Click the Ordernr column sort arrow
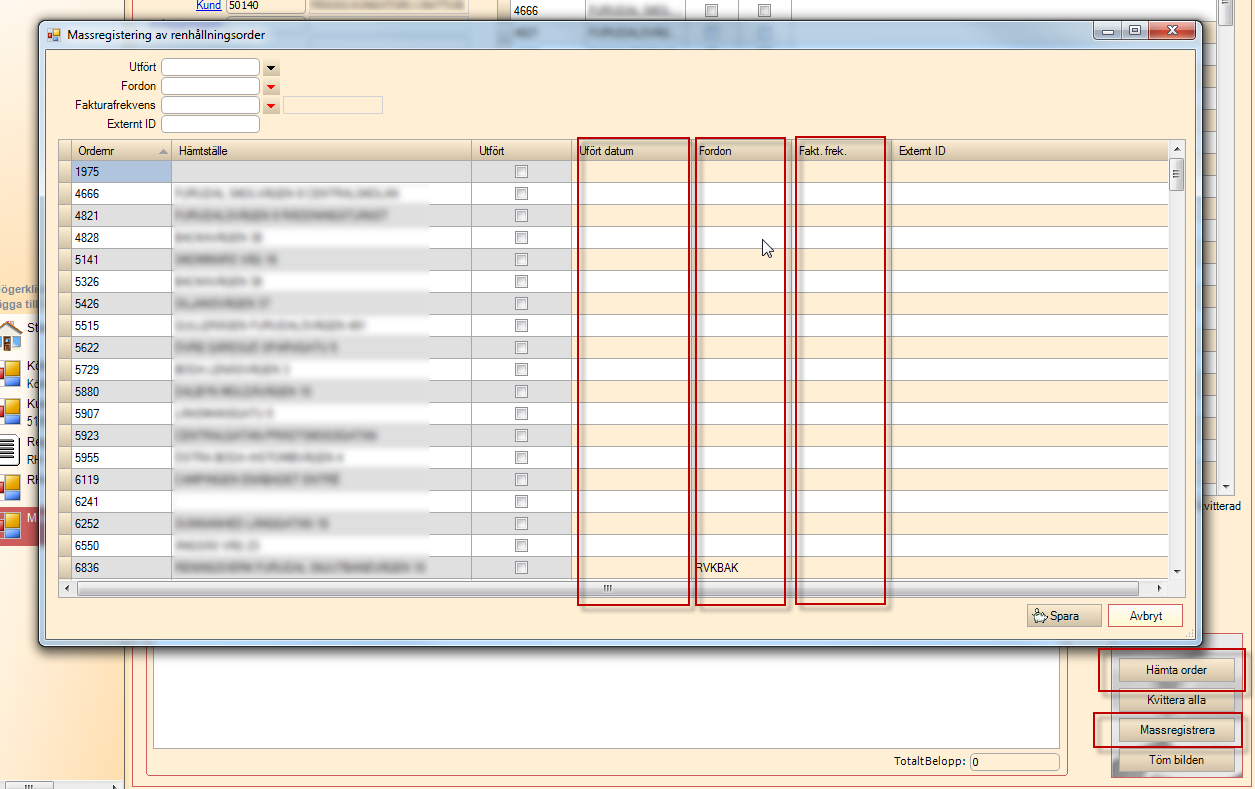 coord(163,151)
